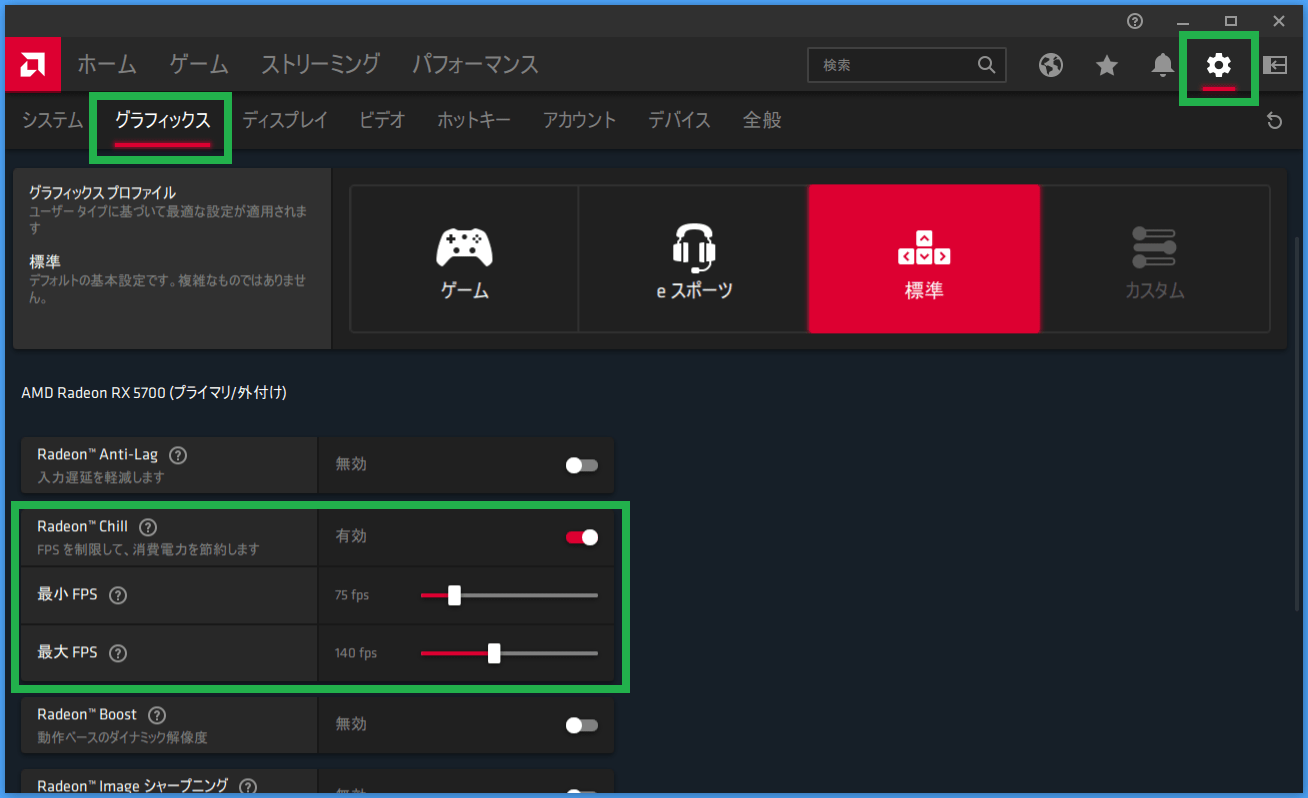Switch to the デバイス tab

[x=679, y=120]
